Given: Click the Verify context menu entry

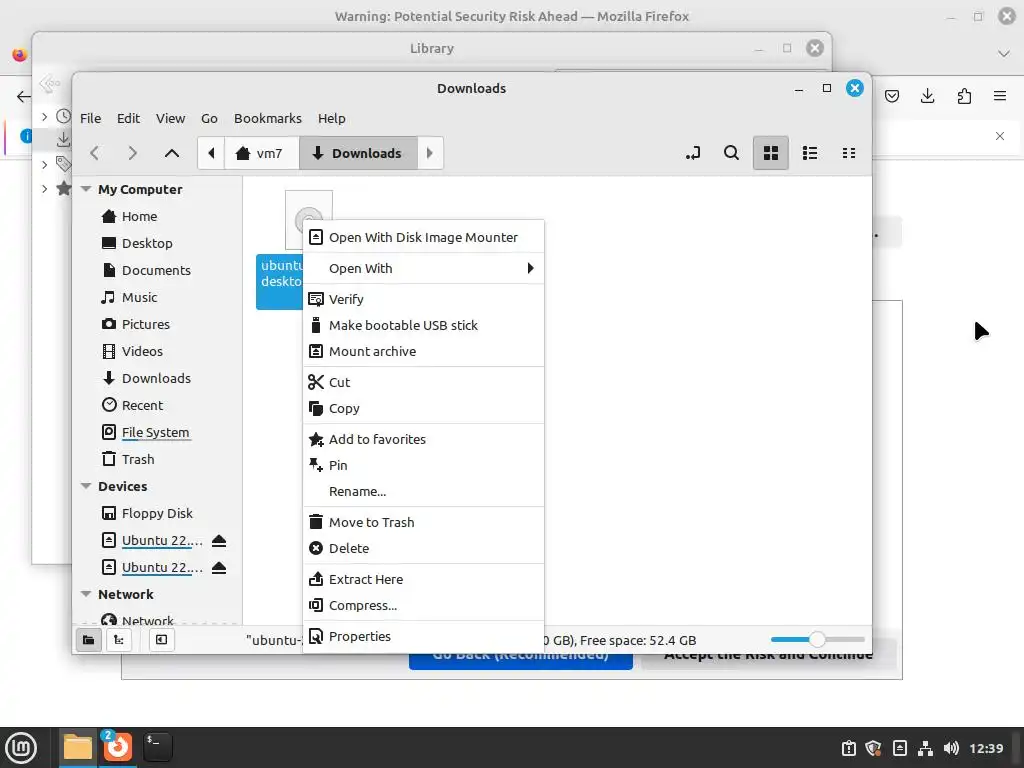Looking at the screenshot, I should point(423,299).
